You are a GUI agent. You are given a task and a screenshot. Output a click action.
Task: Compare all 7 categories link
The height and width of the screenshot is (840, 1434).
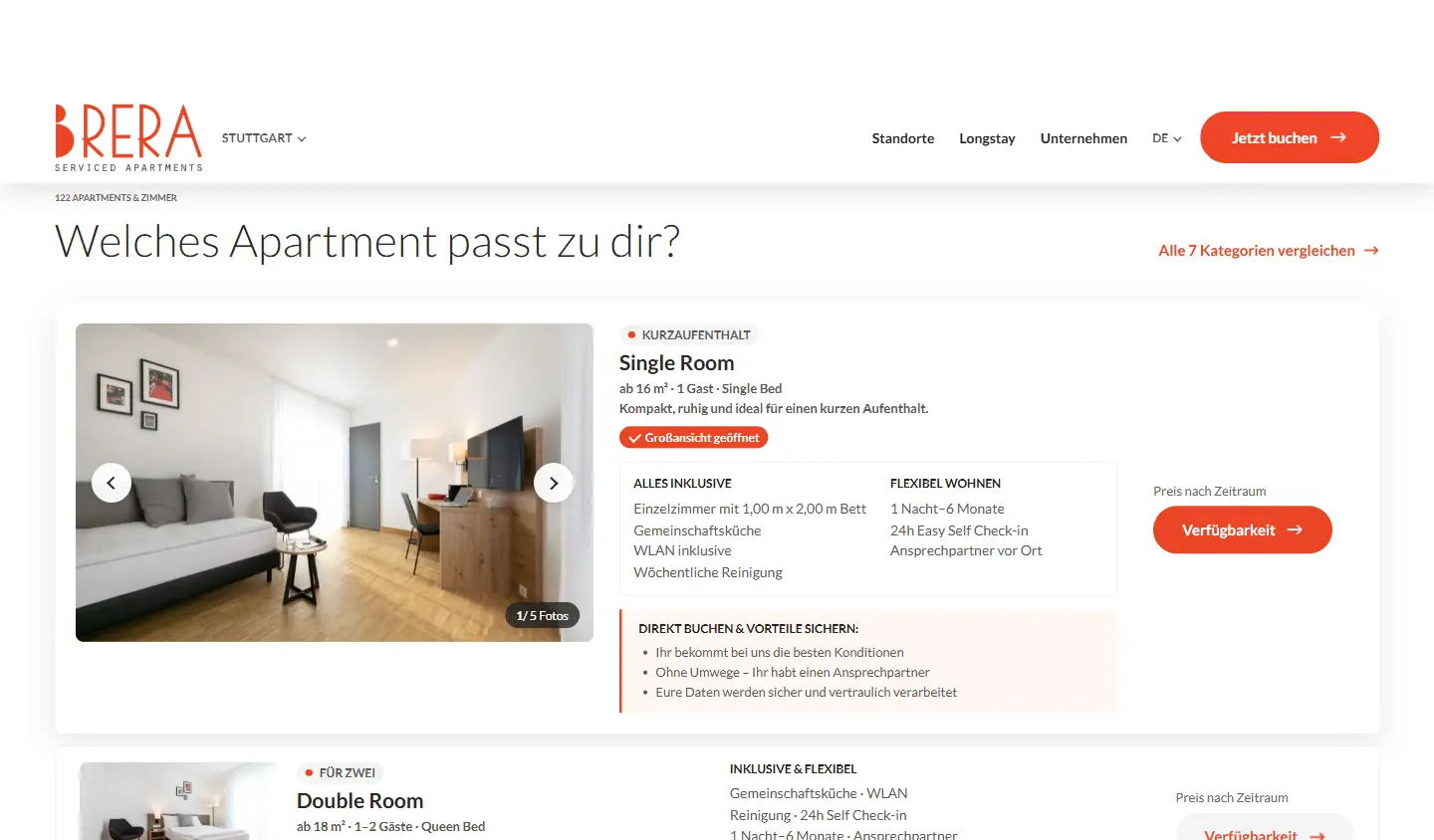(1269, 251)
